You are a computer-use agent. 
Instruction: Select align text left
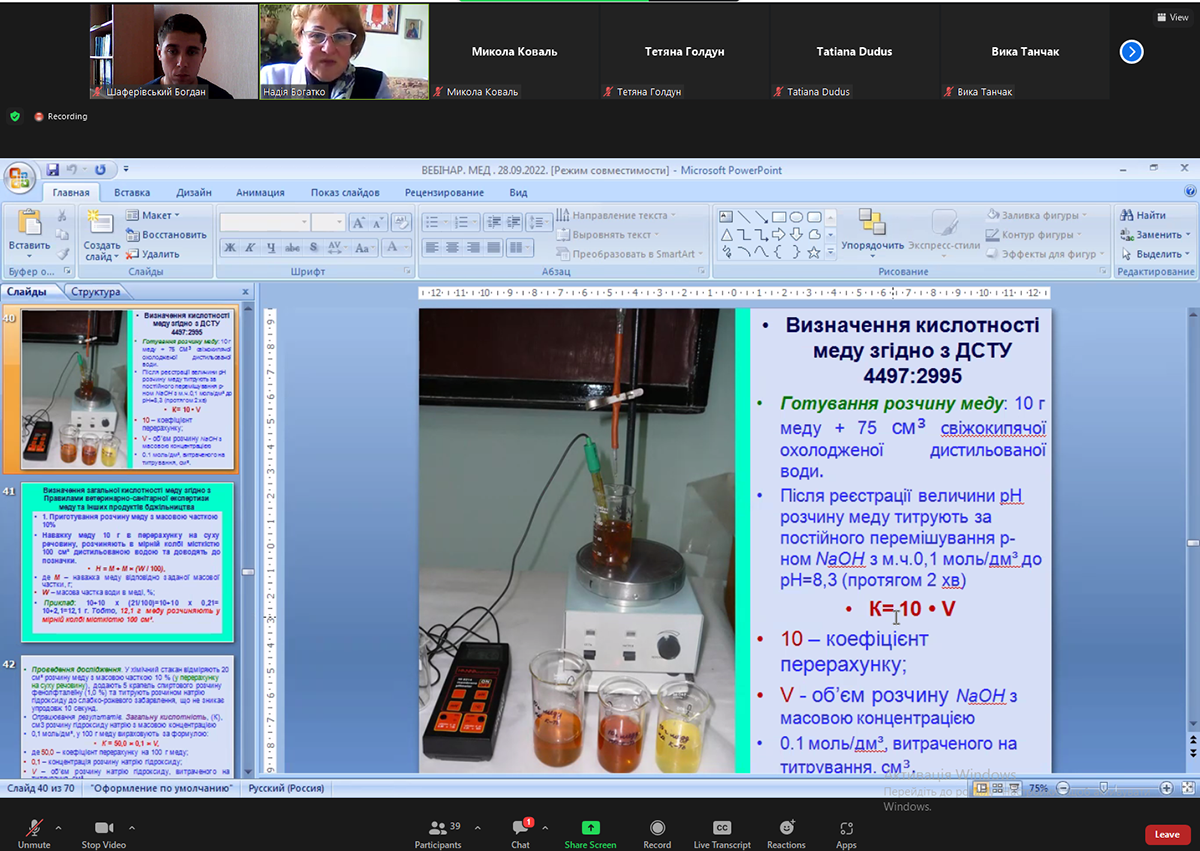click(x=432, y=247)
